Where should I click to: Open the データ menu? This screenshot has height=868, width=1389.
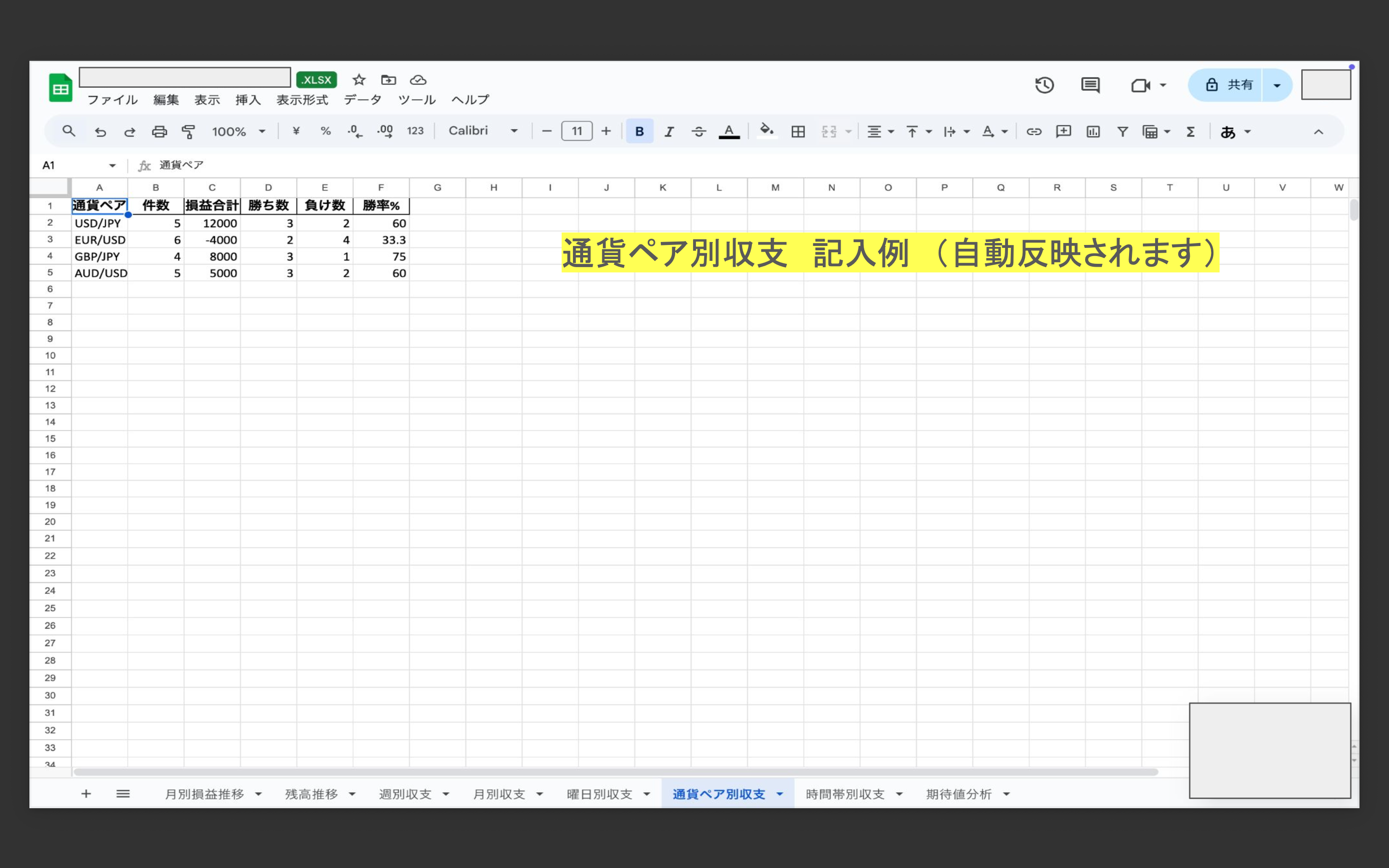click(362, 100)
